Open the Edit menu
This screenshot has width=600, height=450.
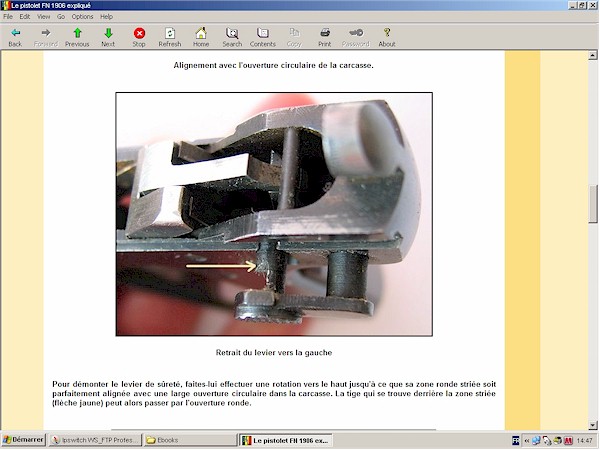click(24, 16)
